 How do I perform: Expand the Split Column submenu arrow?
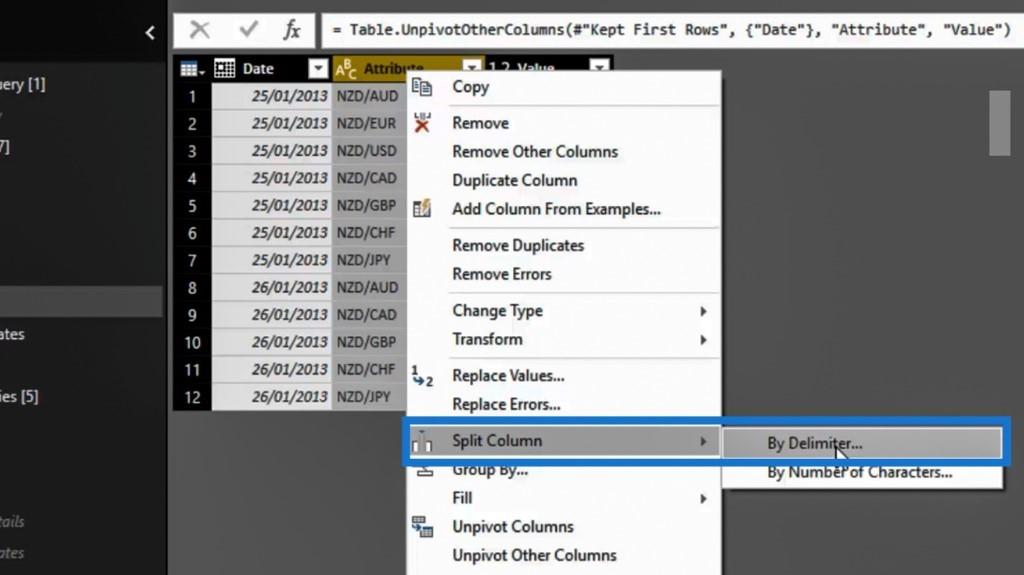[x=703, y=442]
